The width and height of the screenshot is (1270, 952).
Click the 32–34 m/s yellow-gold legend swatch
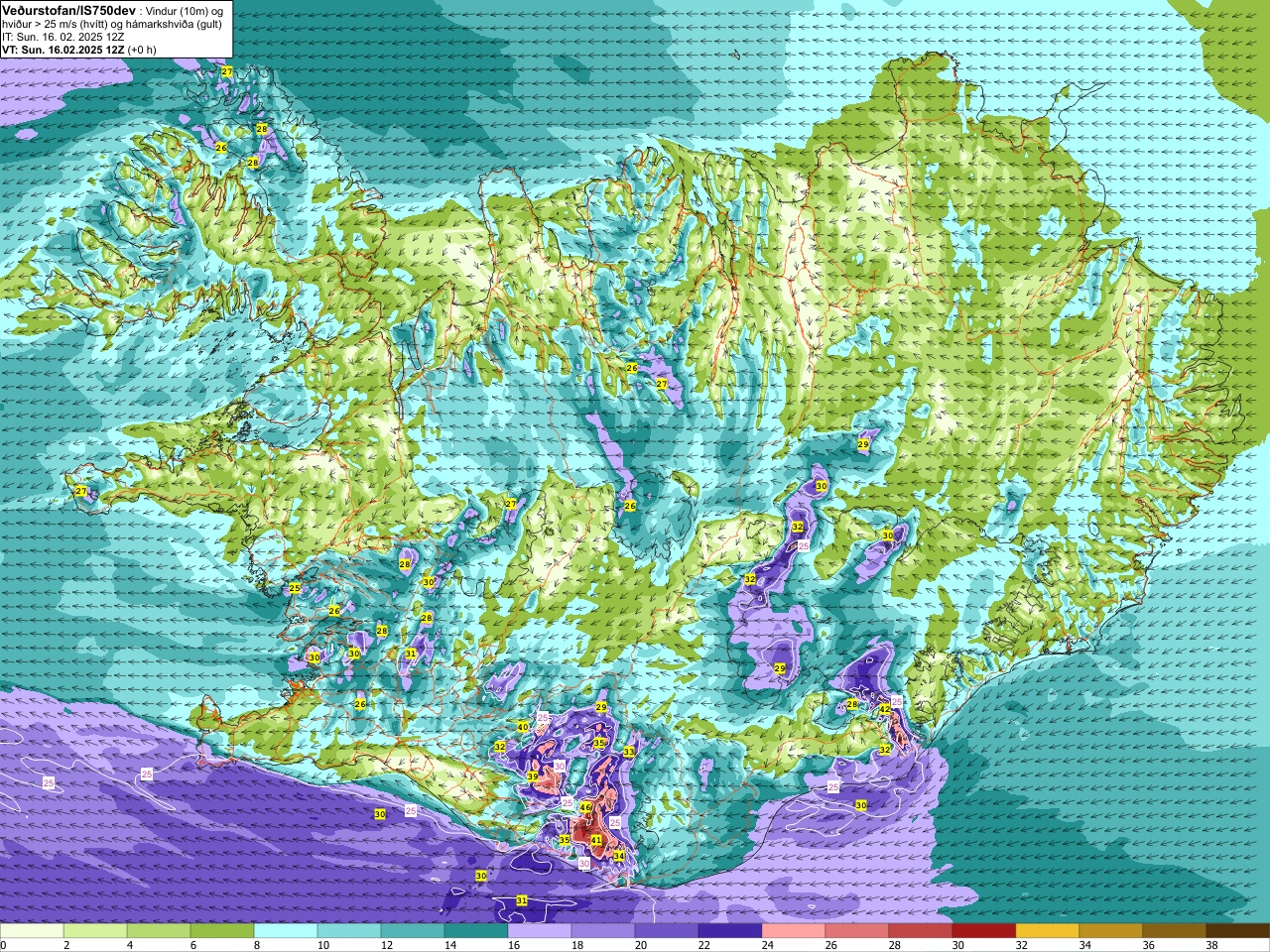(x=1048, y=931)
